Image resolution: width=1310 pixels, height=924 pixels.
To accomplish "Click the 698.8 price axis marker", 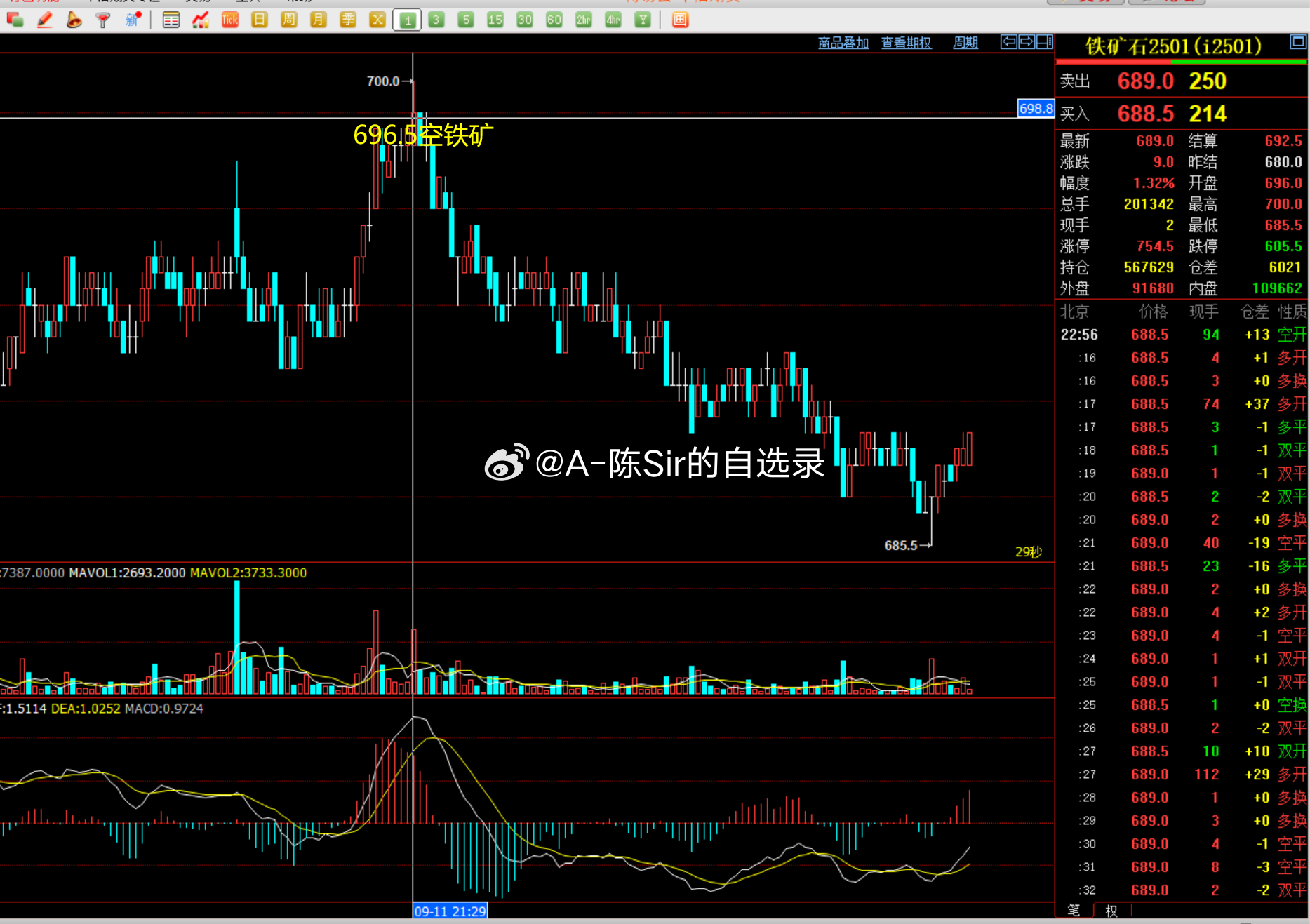I will (x=1036, y=108).
